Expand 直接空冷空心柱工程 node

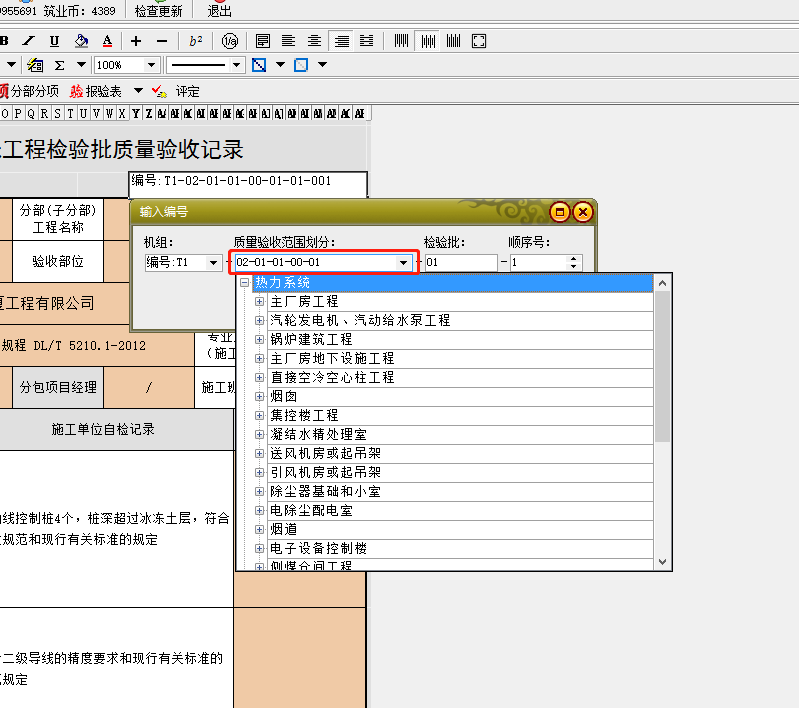tap(259, 377)
